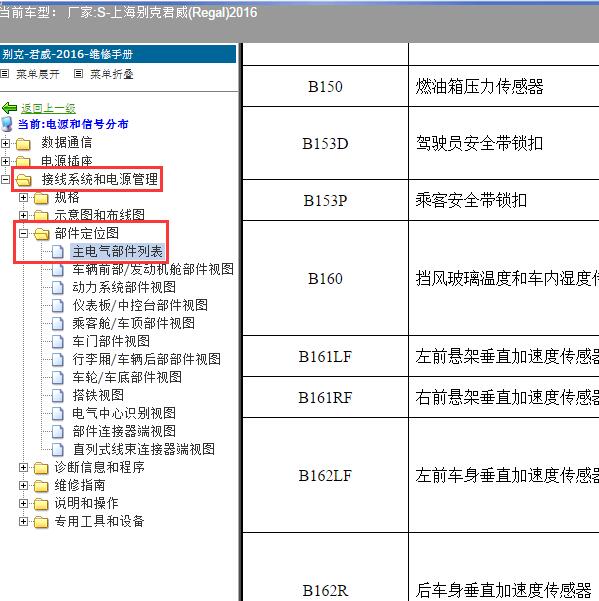Open 仪表板/中控台部件视图
The height and width of the screenshot is (601, 599).
(140, 305)
